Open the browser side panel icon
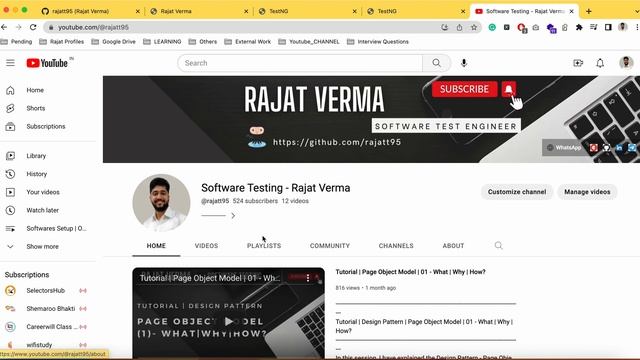Screen dimensions: 640x360 (608, 27)
